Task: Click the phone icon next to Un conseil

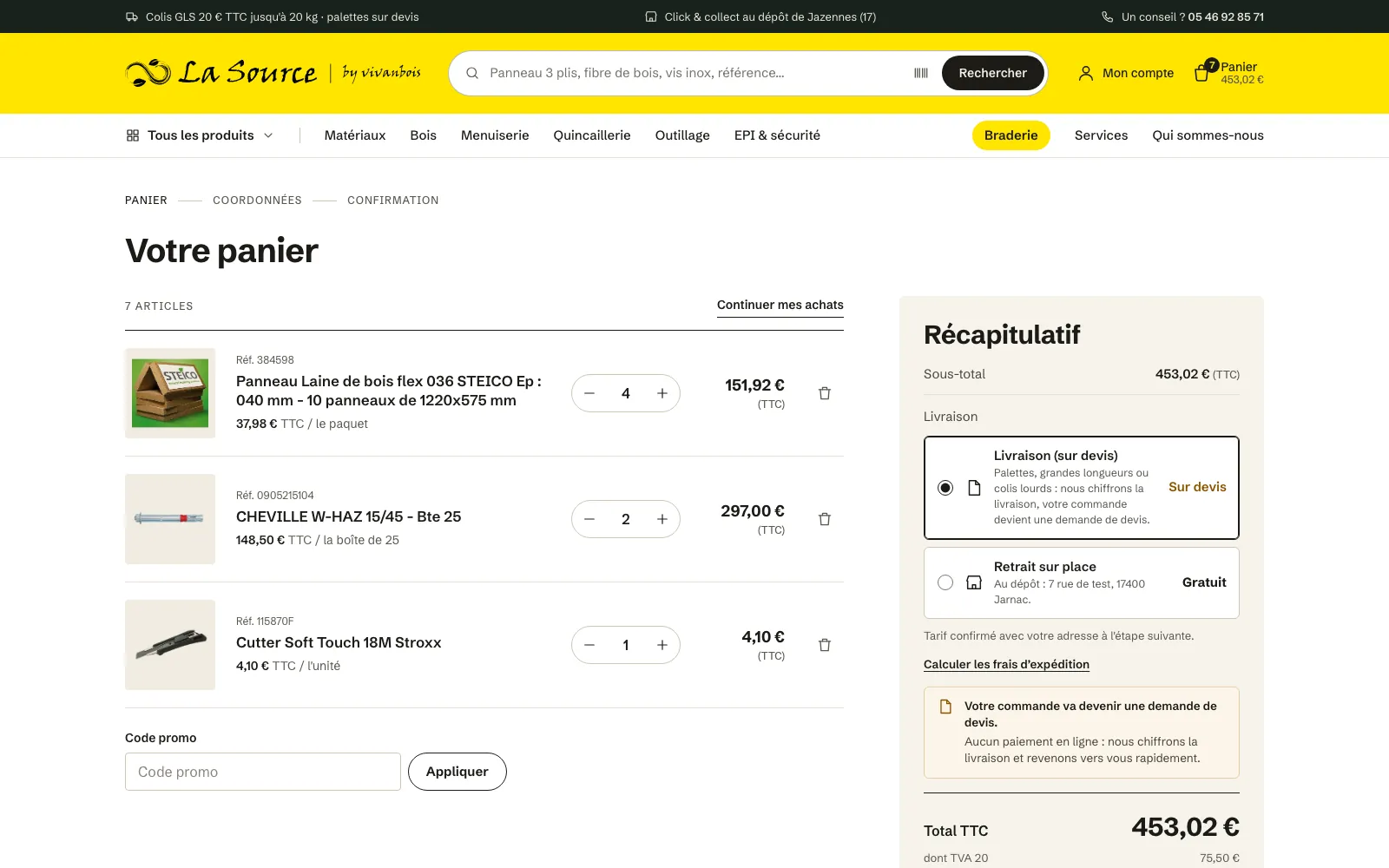Action: (1108, 16)
